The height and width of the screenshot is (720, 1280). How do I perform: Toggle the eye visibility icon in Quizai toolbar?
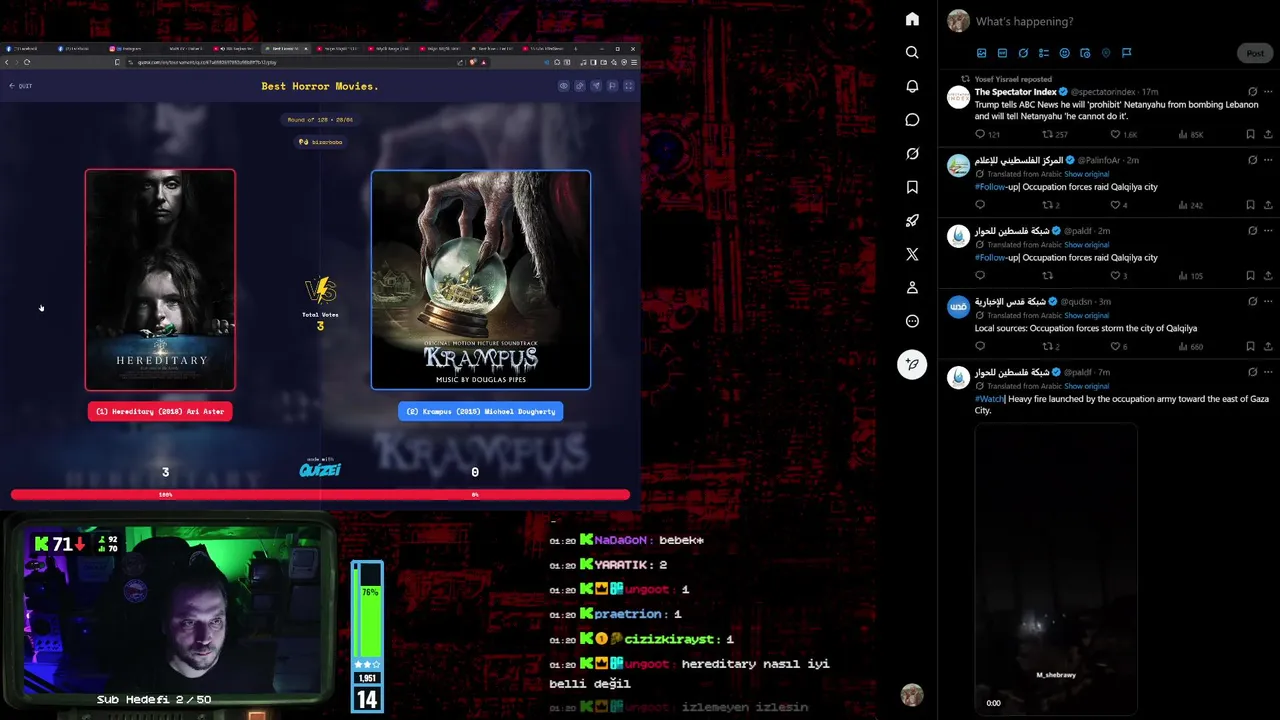tap(563, 86)
